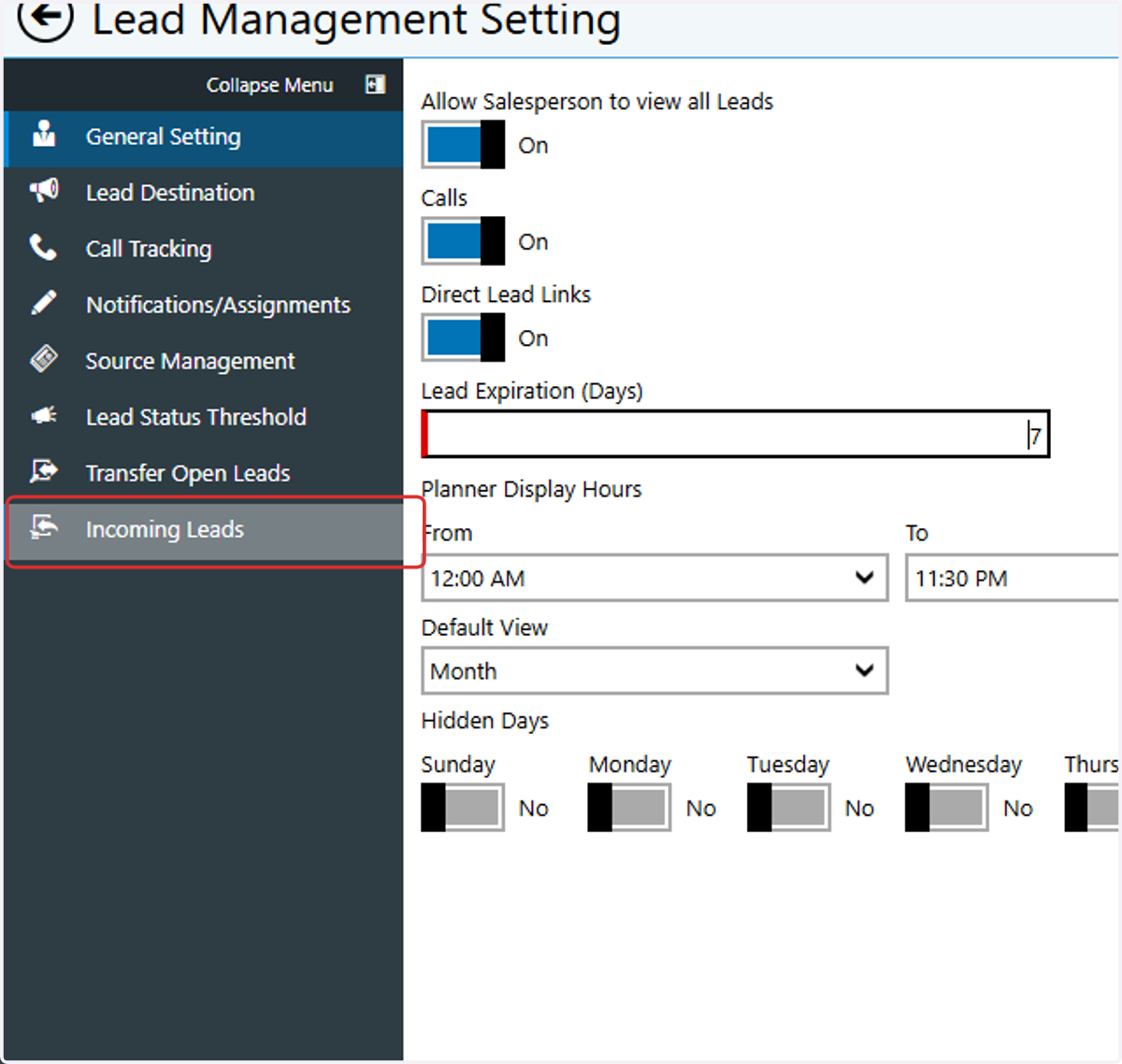Image resolution: width=1122 pixels, height=1064 pixels.
Task: Click the Notifications/Assignments pencil icon
Action: [43, 303]
